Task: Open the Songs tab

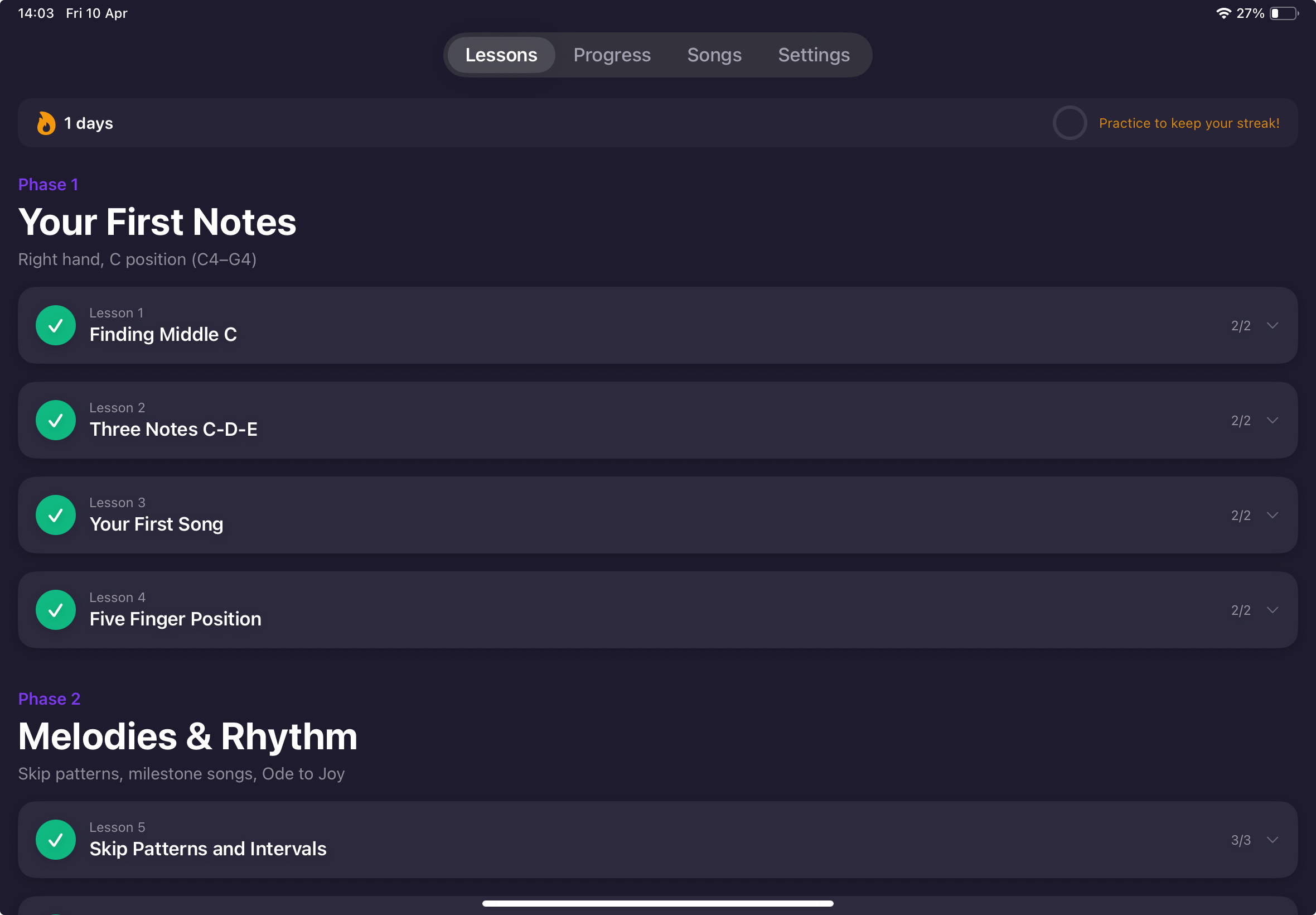Action: 714,55
